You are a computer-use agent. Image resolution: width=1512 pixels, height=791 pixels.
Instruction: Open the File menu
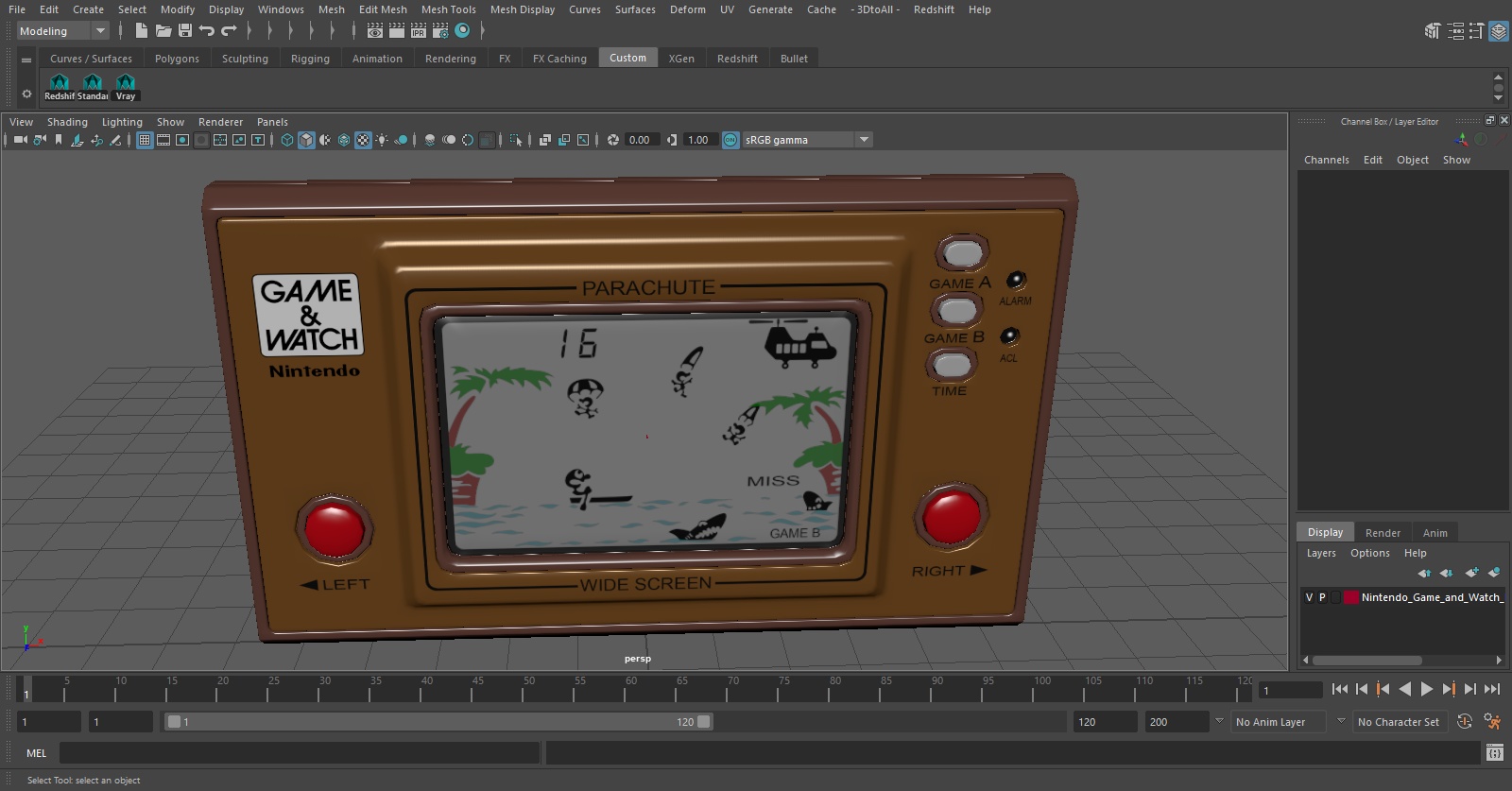coord(17,9)
